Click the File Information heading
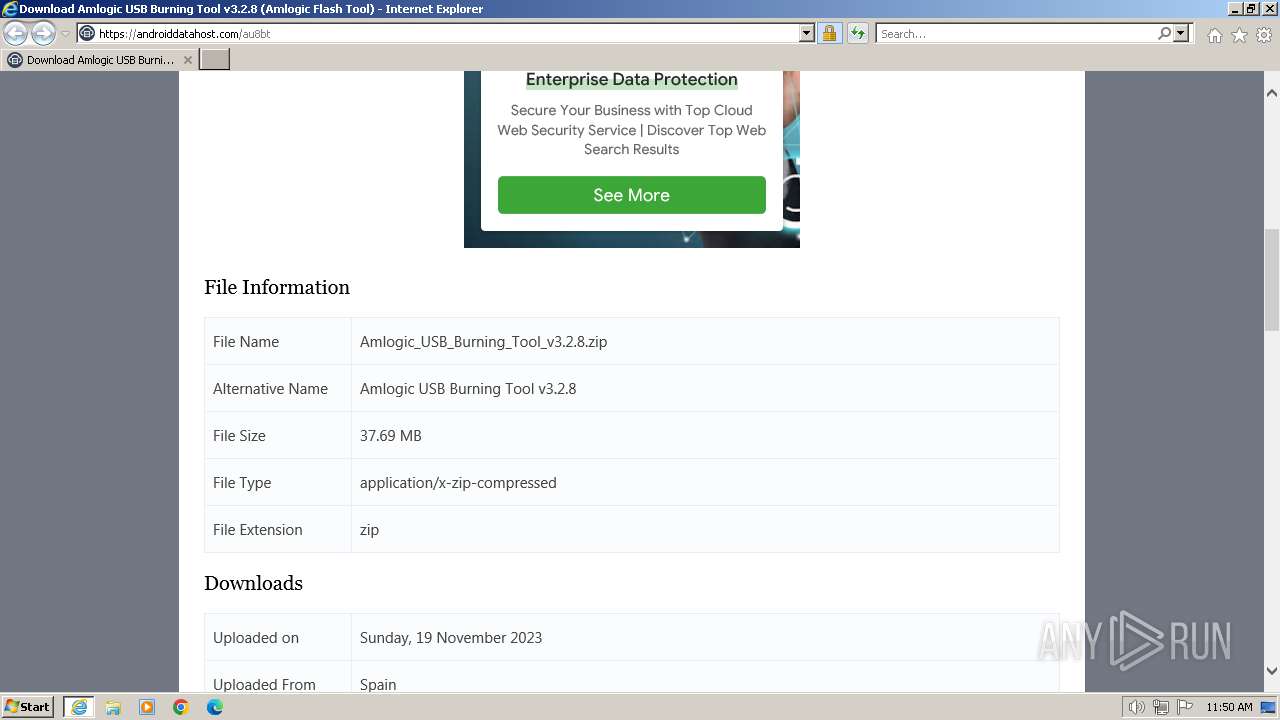 click(x=277, y=287)
